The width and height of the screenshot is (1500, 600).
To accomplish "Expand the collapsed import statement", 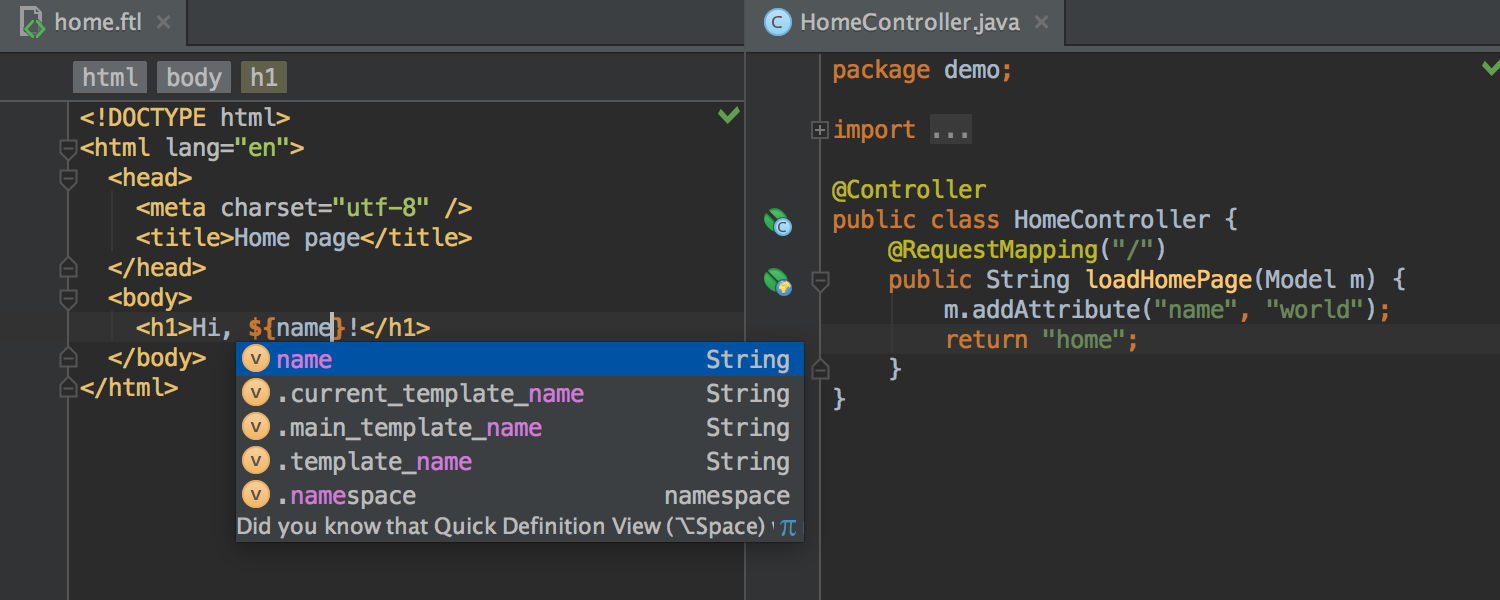I will tap(820, 129).
